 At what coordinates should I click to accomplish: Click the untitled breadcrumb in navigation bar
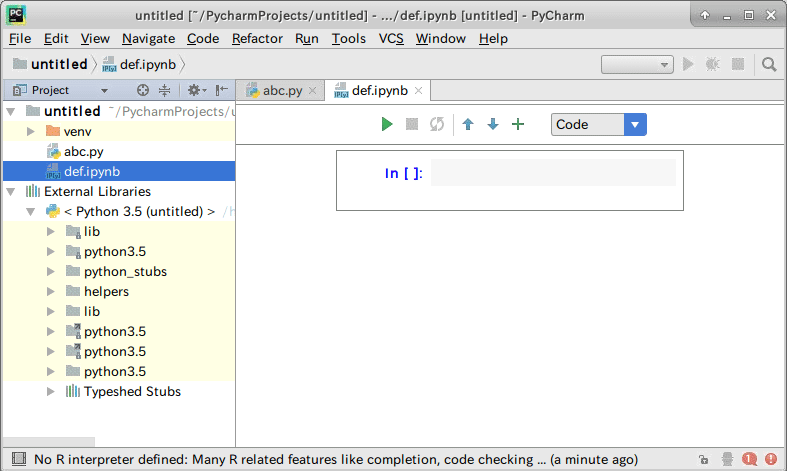50,64
